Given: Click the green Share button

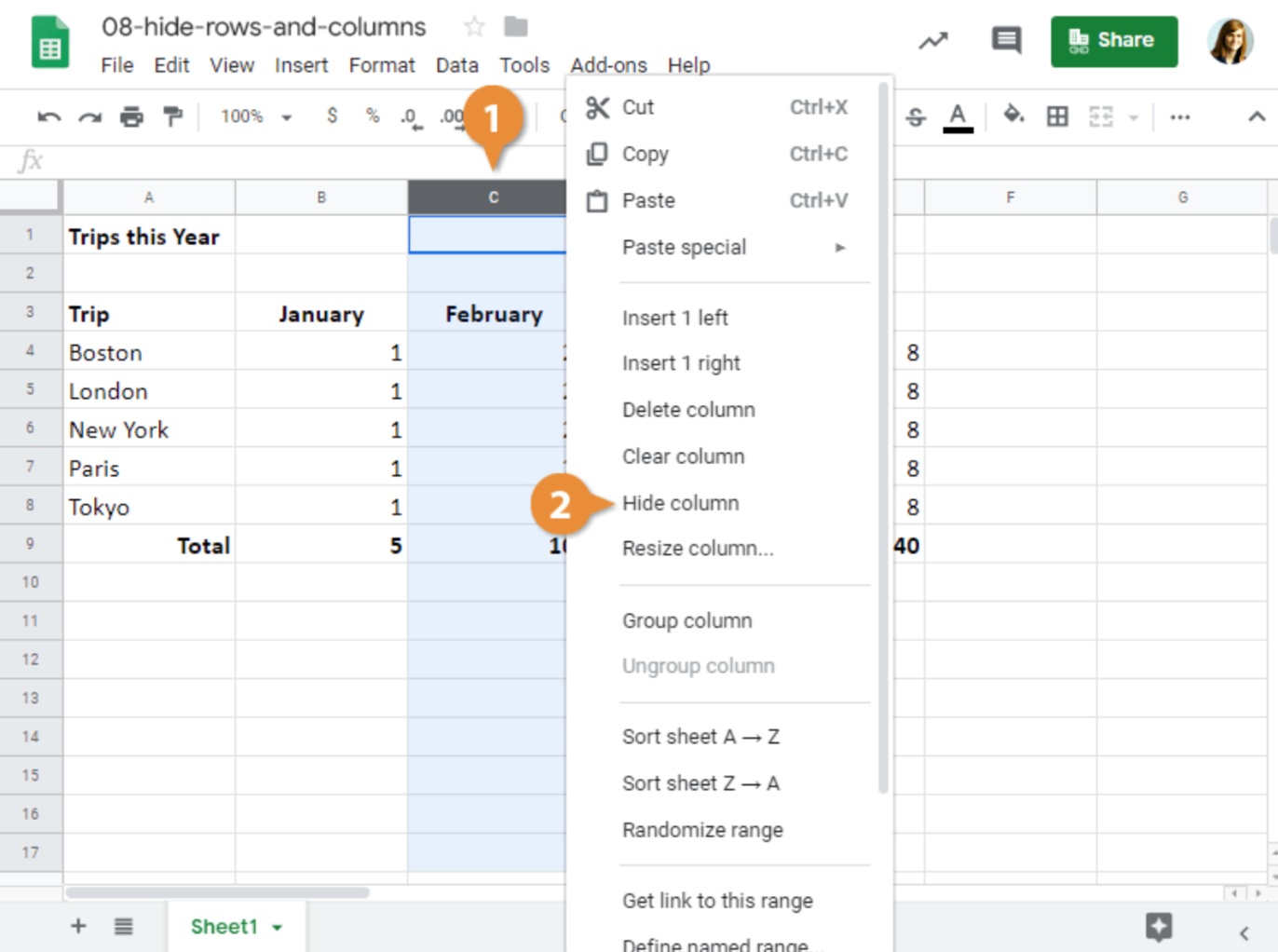Looking at the screenshot, I should pyautogui.click(x=1114, y=41).
